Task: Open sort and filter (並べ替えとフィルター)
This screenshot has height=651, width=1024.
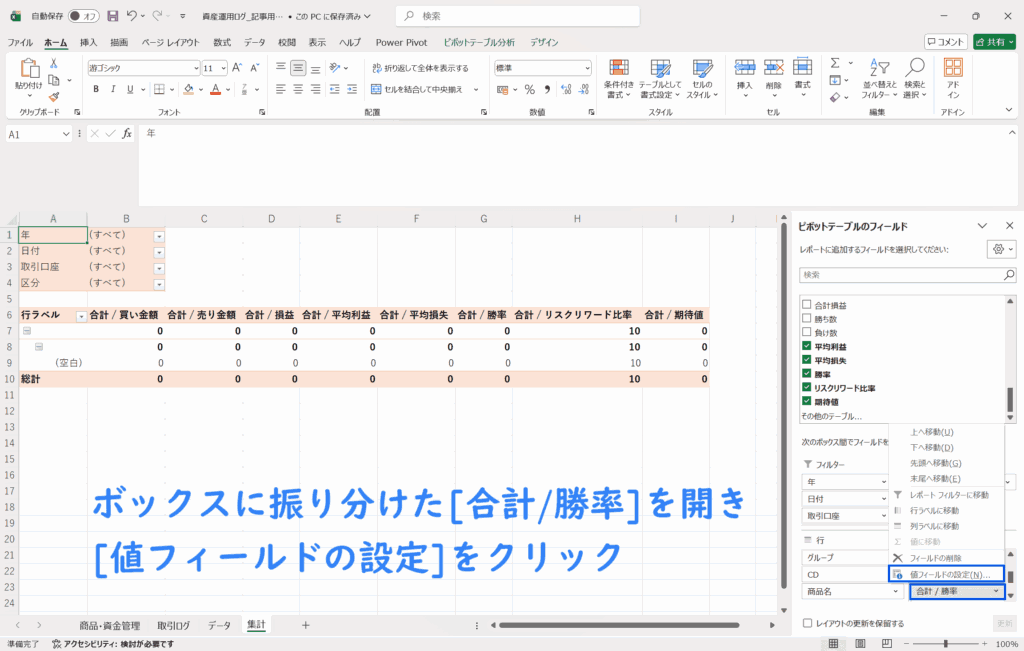Action: [x=881, y=77]
